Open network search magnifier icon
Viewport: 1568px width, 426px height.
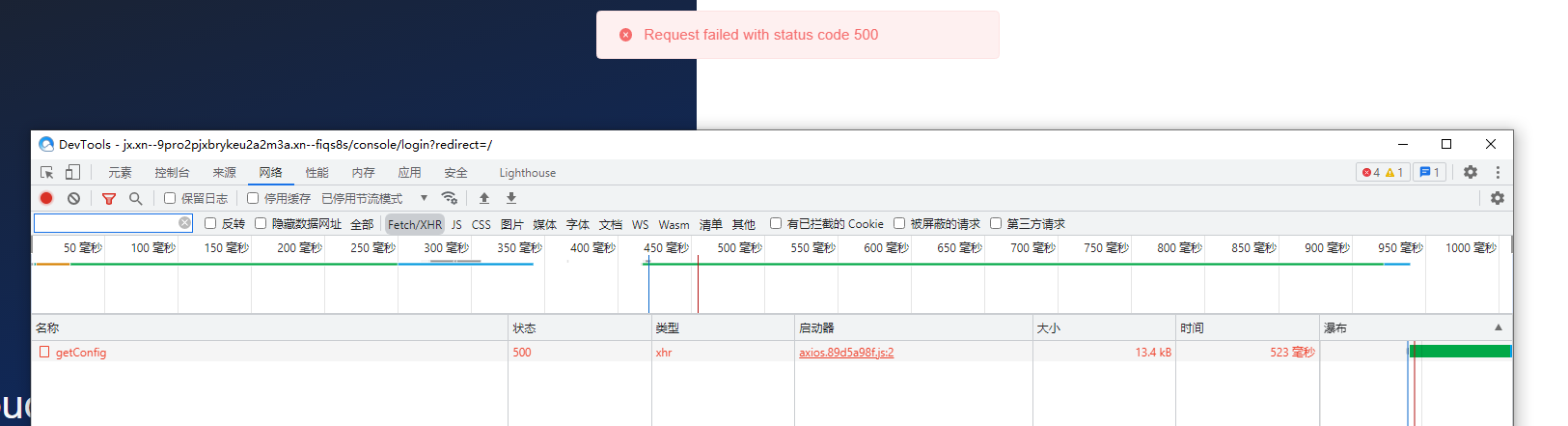(136, 198)
